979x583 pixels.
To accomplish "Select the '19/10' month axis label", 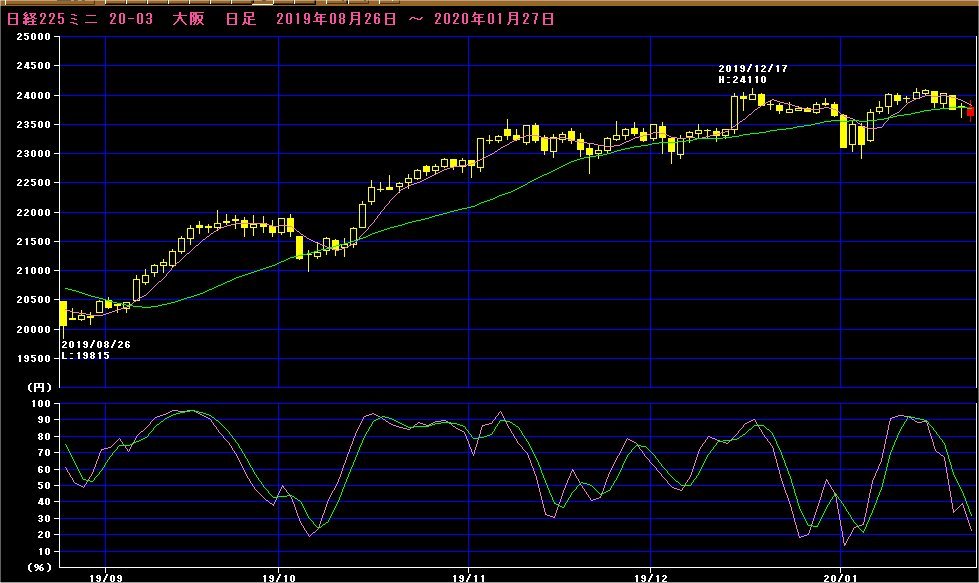I will pyautogui.click(x=278, y=578).
